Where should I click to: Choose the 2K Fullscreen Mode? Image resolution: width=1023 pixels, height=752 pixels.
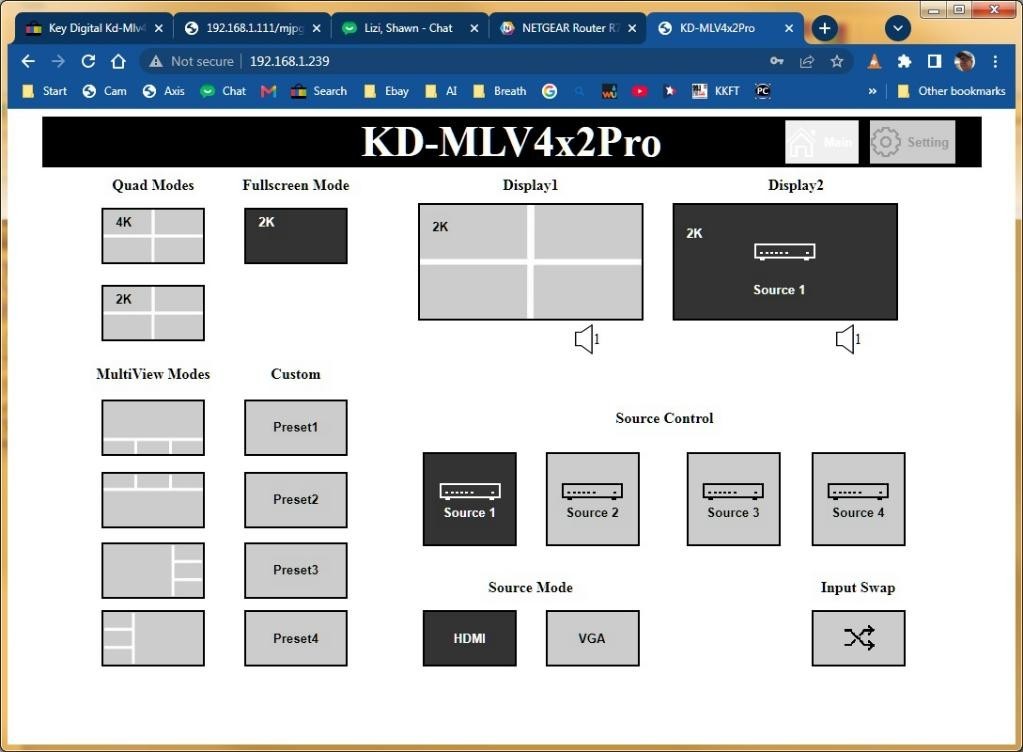[x=296, y=236]
